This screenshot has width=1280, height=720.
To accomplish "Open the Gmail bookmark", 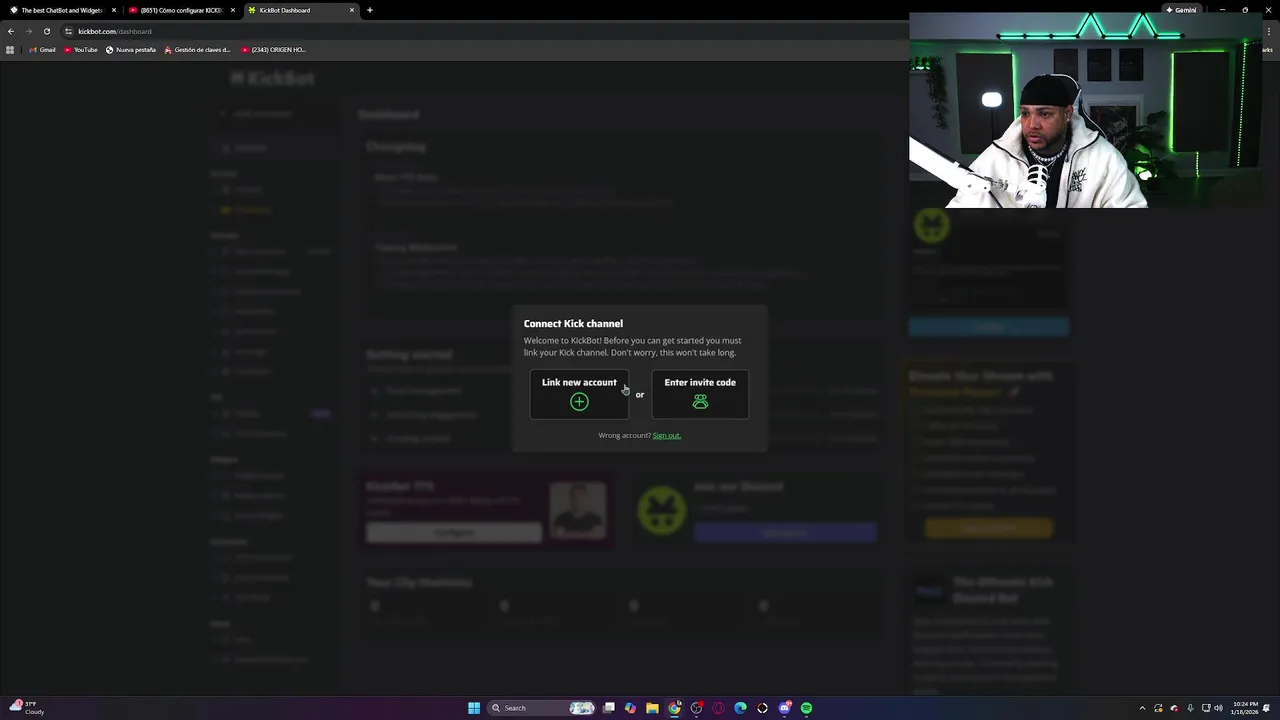I will (42, 49).
